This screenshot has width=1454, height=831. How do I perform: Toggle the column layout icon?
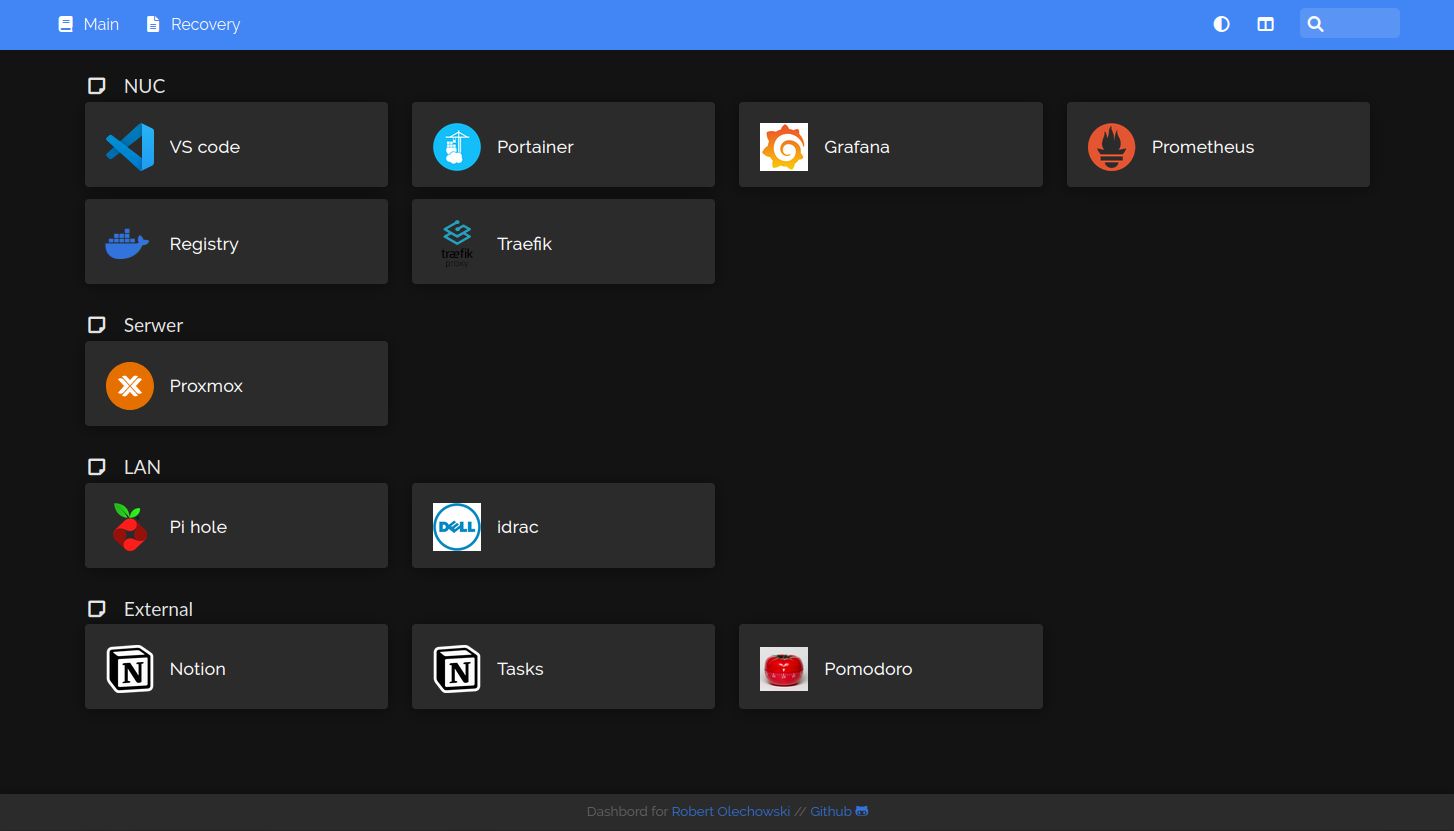pos(1265,24)
